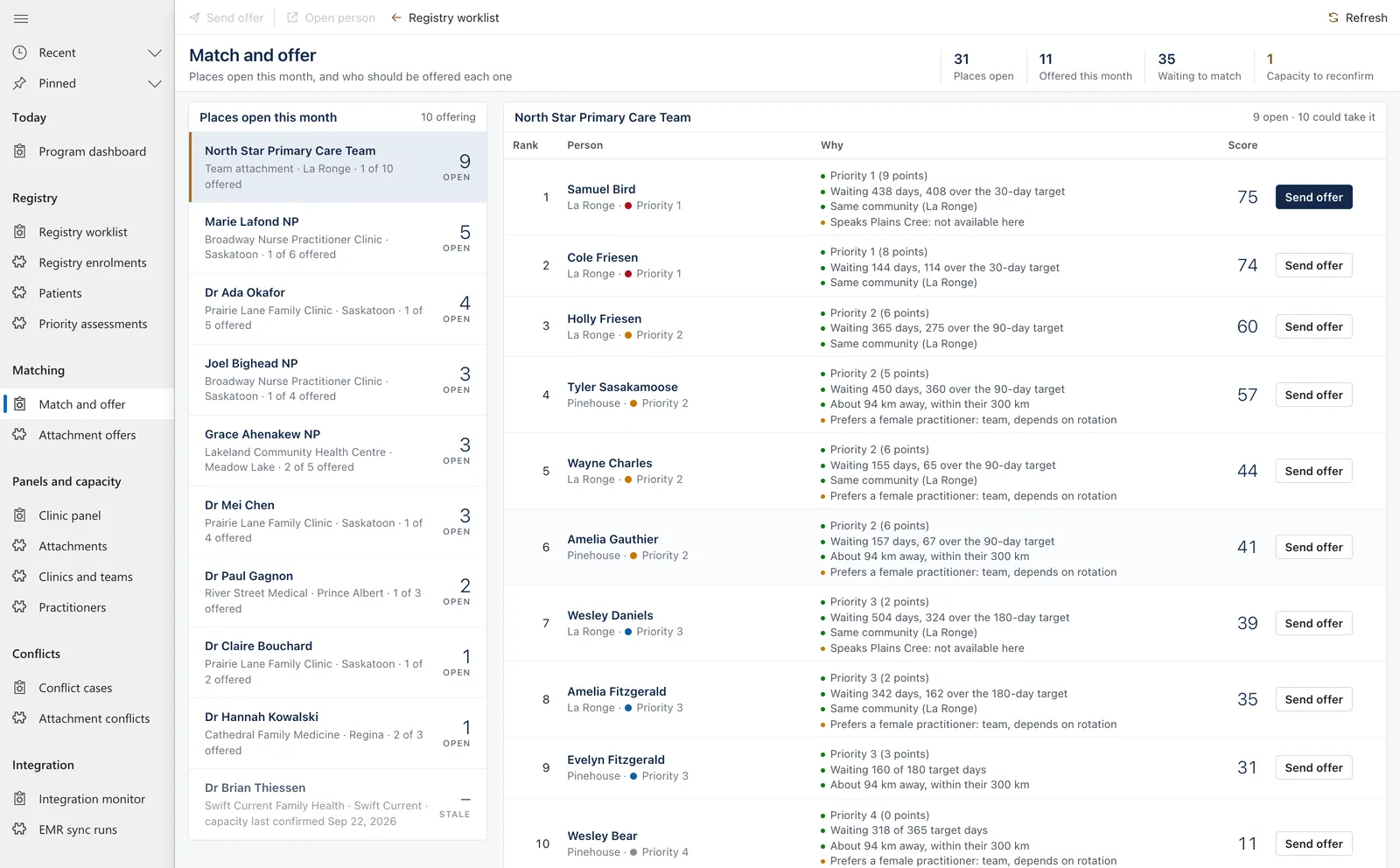
Task: Click Open person in the toolbar
Action: click(x=332, y=17)
